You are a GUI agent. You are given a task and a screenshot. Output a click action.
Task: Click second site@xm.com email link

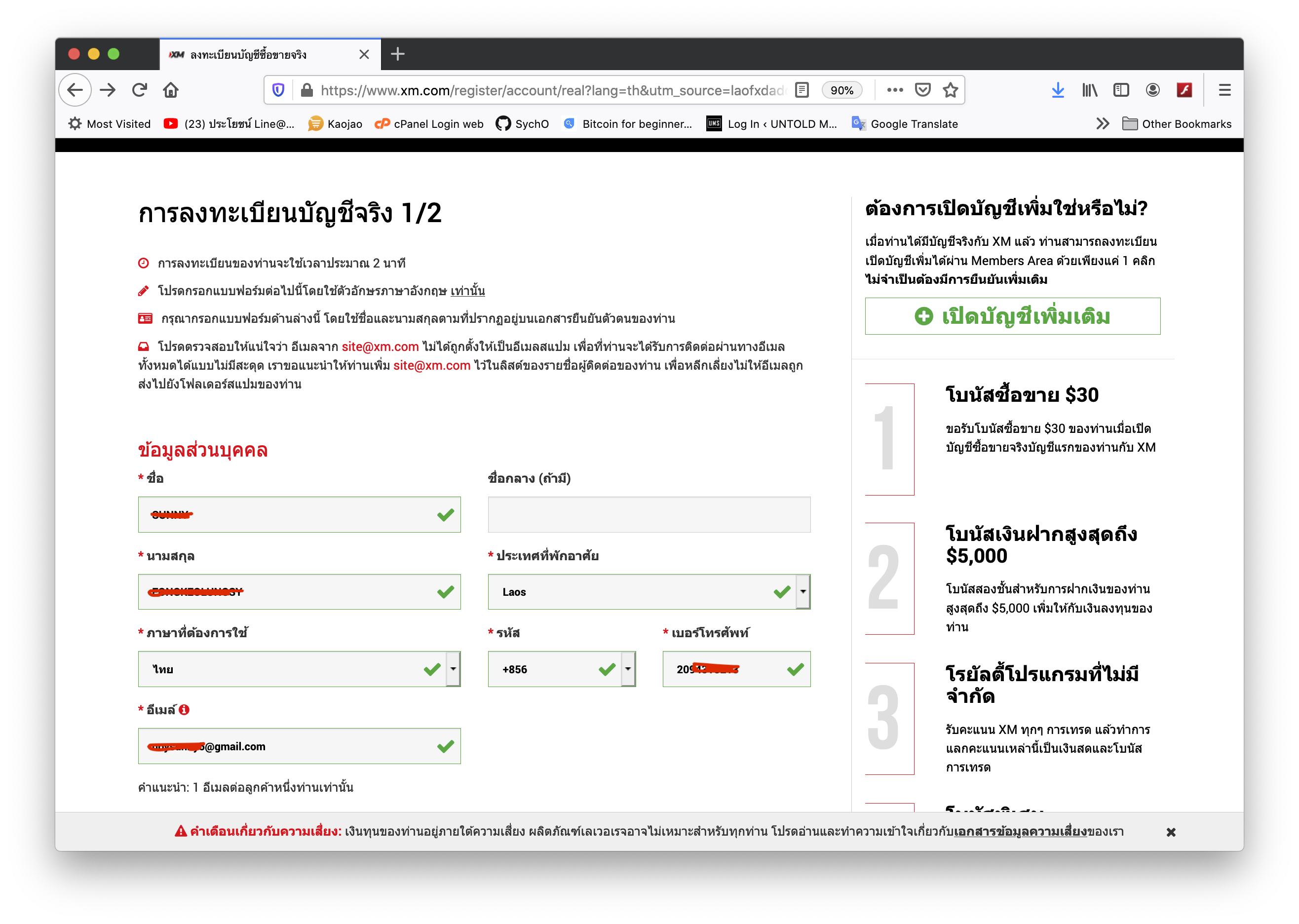(432, 365)
